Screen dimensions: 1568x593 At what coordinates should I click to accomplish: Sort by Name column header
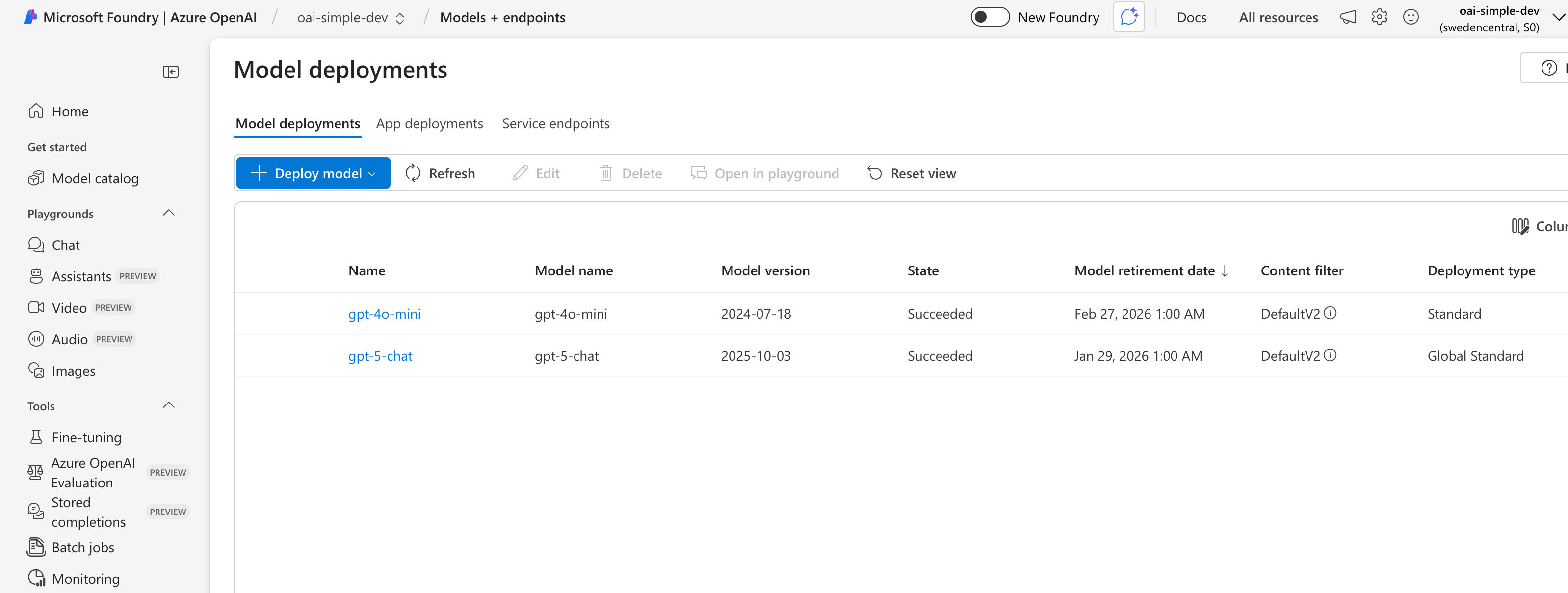pyautogui.click(x=366, y=271)
